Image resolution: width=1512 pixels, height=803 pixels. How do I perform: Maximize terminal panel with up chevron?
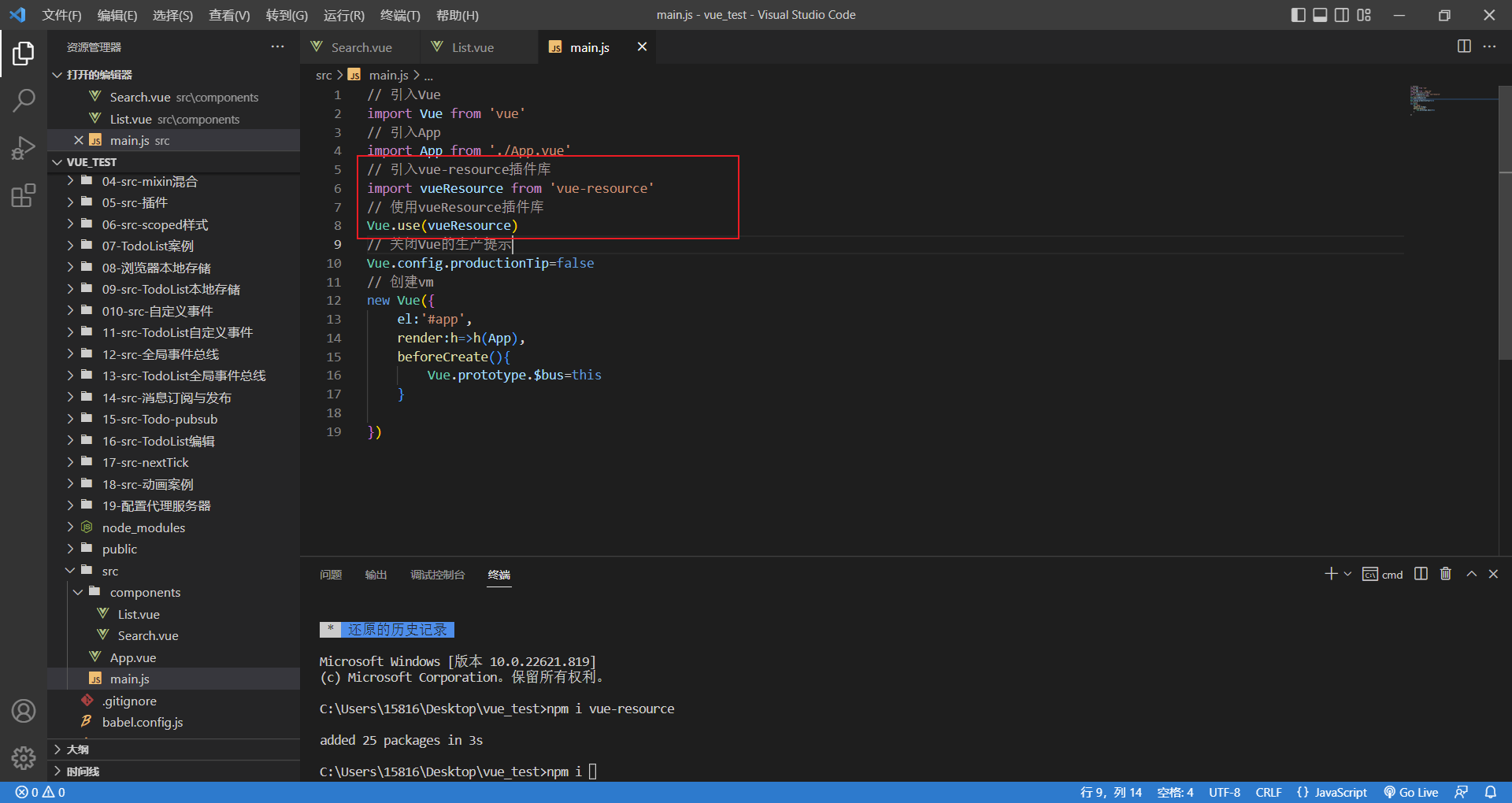tap(1471, 574)
